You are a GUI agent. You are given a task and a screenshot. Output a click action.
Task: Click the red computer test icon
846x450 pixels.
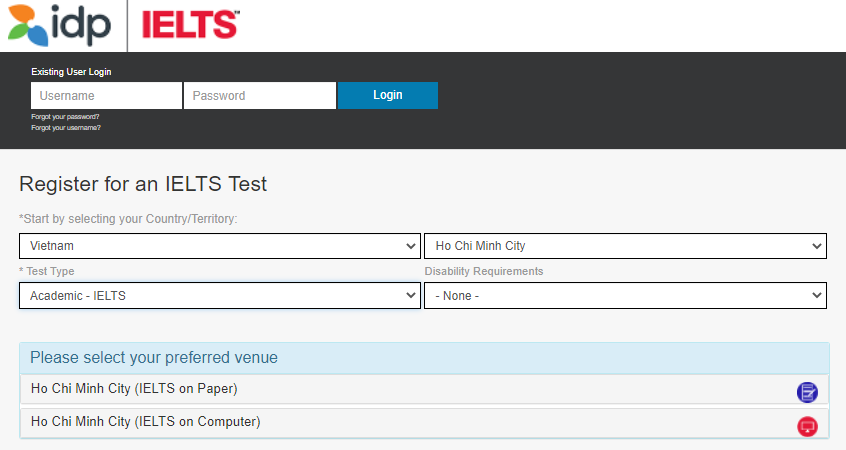point(807,427)
